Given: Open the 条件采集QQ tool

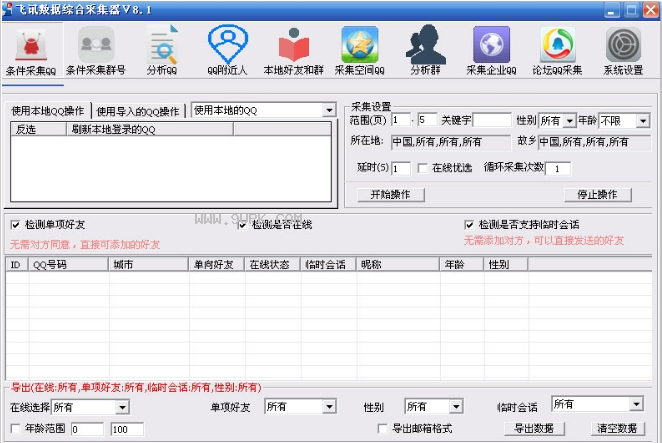Looking at the screenshot, I should coord(31,52).
